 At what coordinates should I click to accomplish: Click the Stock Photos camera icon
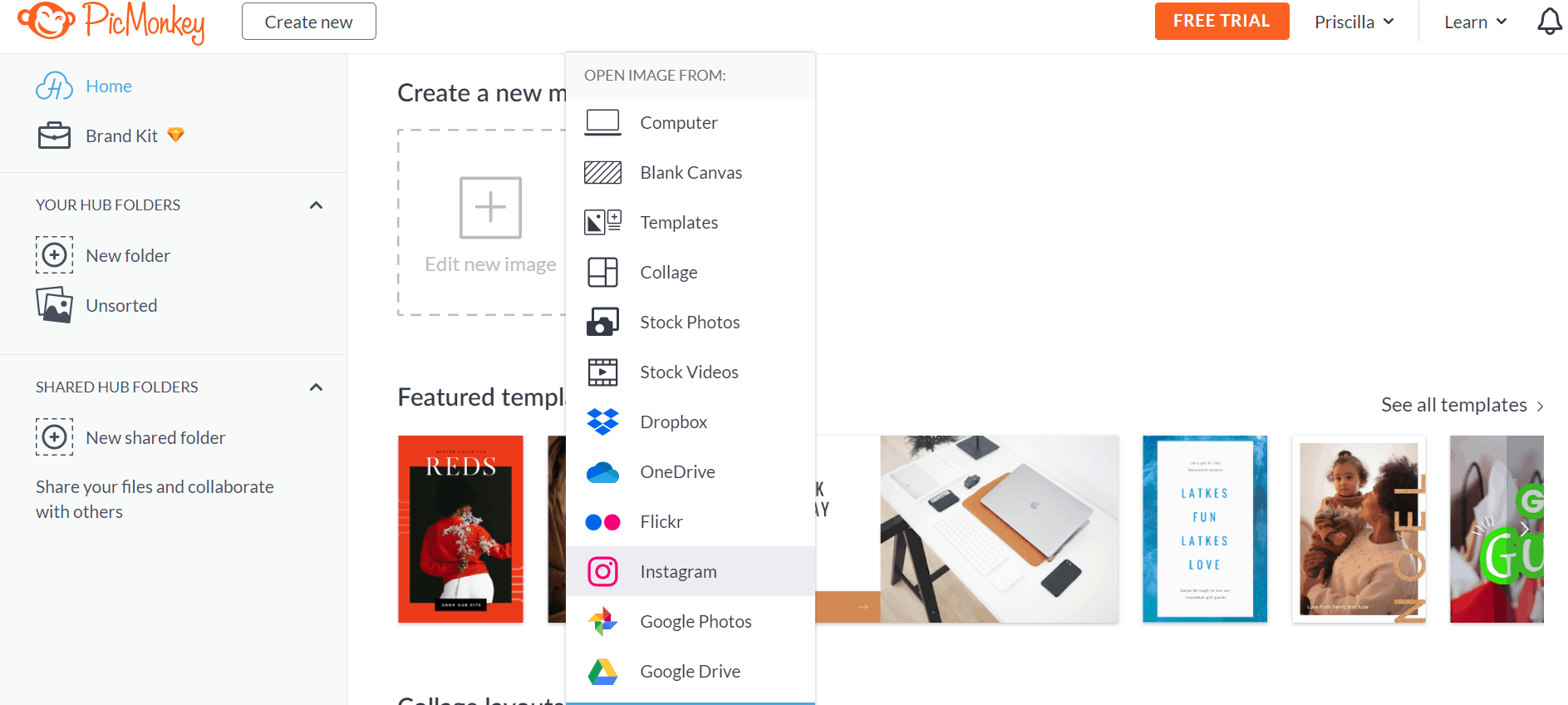point(602,322)
